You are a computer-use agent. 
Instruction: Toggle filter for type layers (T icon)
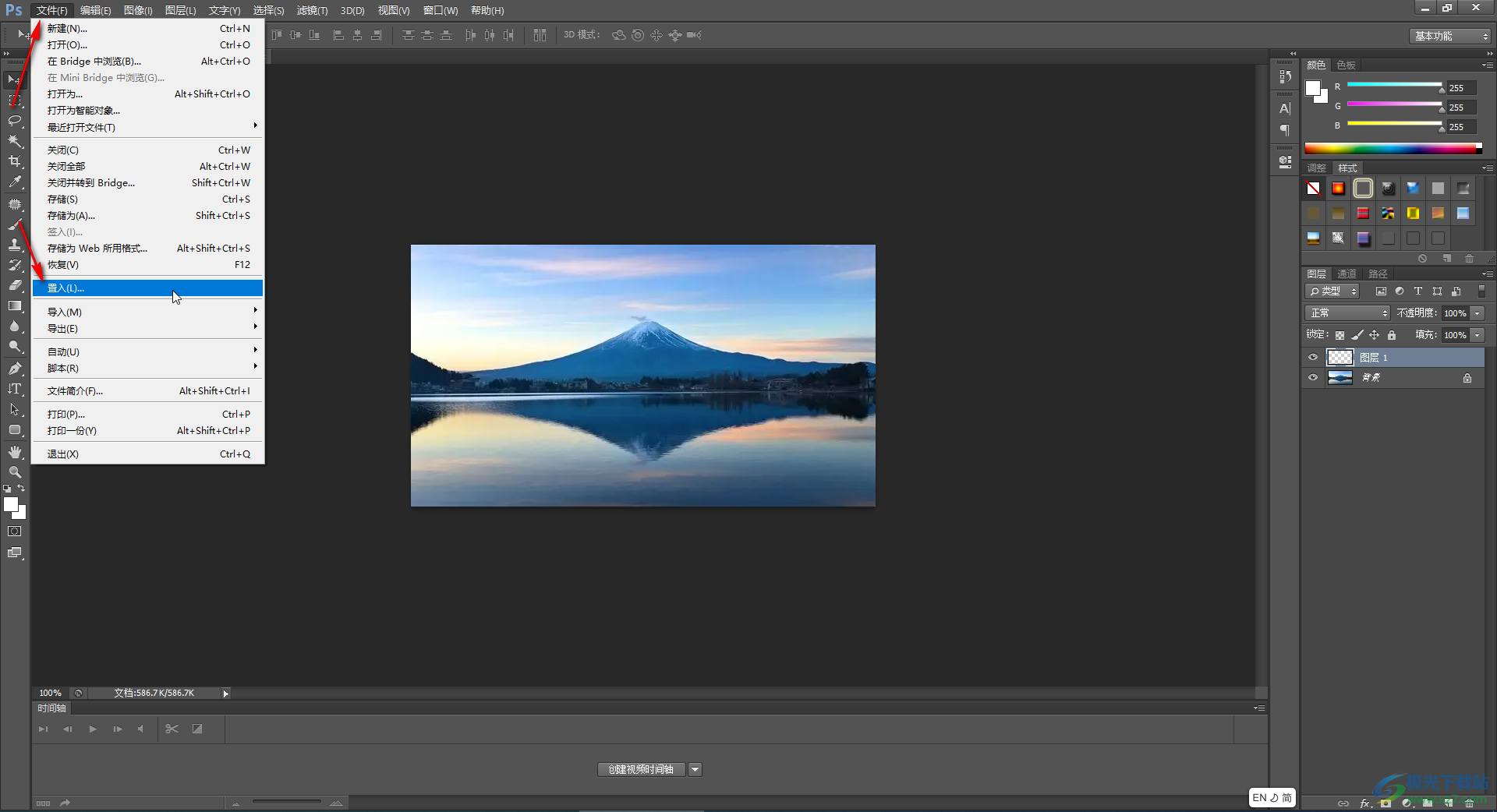click(x=1418, y=291)
